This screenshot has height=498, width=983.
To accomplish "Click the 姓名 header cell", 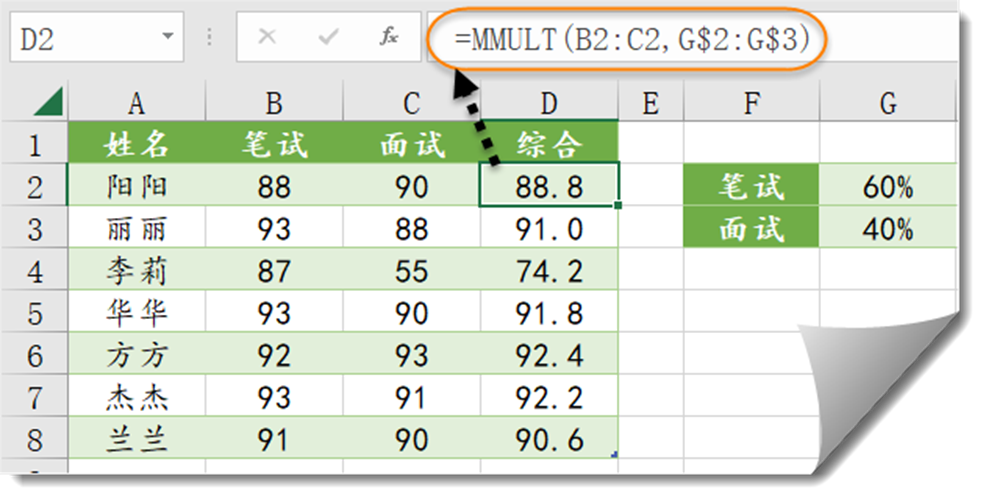I will (137, 144).
